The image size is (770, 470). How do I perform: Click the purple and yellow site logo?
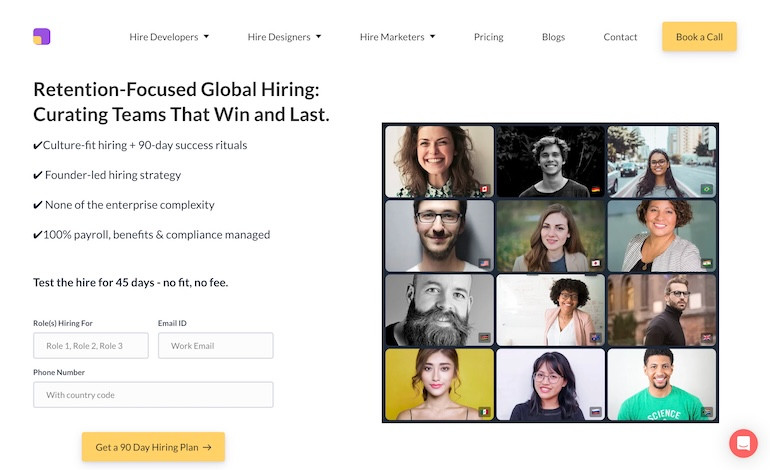(x=41, y=37)
